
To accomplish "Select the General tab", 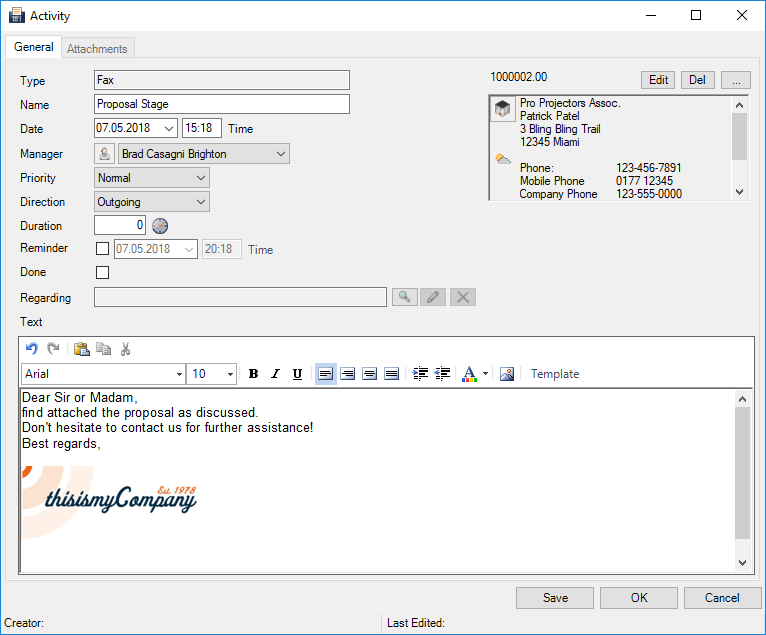I will point(34,47).
